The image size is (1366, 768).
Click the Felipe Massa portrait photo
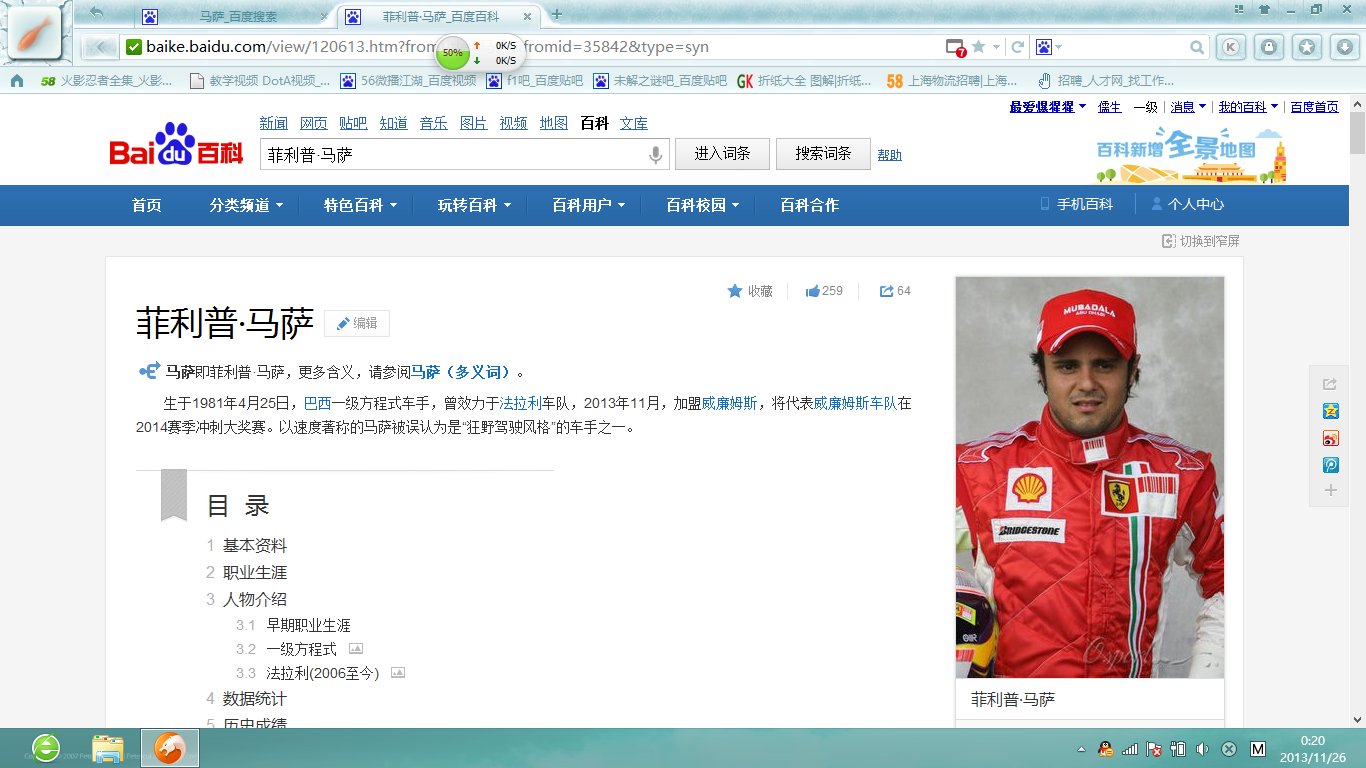coord(1090,477)
